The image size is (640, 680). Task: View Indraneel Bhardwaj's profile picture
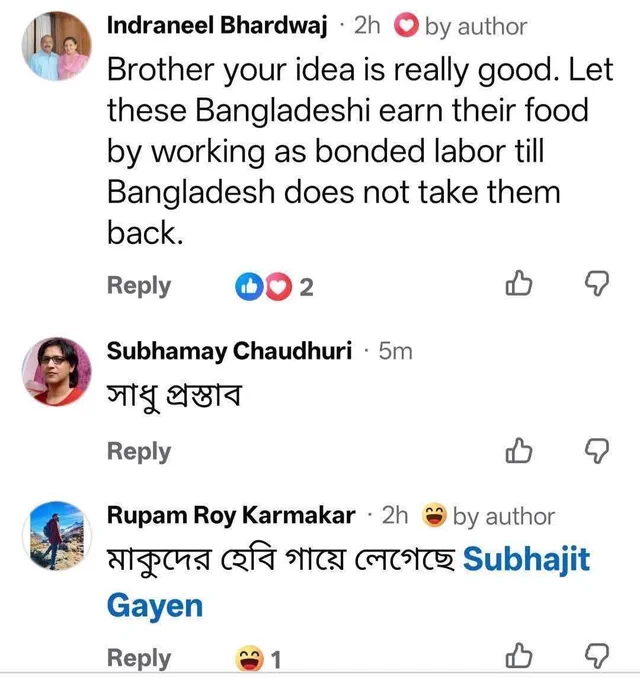(x=57, y=46)
